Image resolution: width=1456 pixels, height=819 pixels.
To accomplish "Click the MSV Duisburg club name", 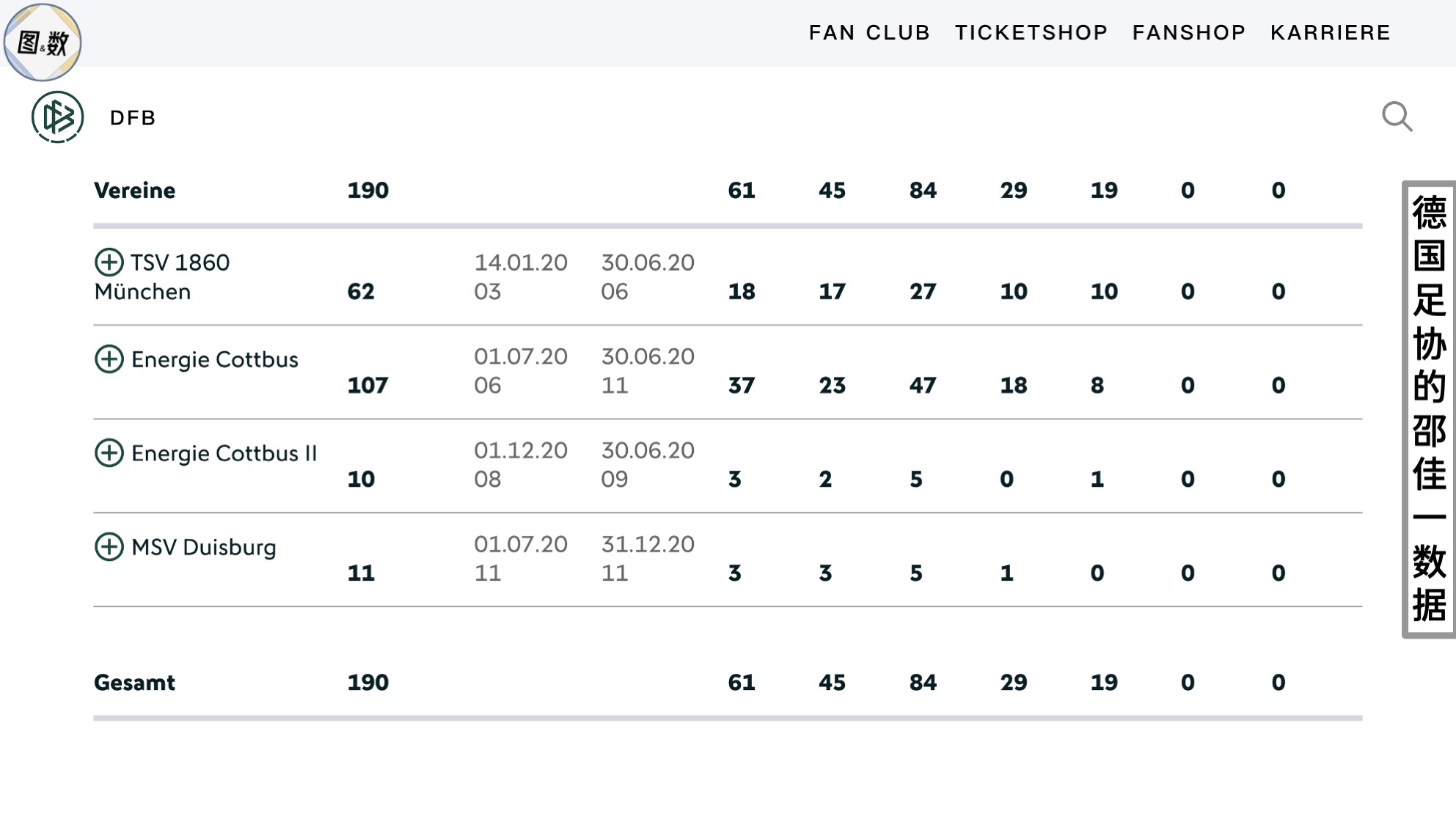I will coord(204,547).
